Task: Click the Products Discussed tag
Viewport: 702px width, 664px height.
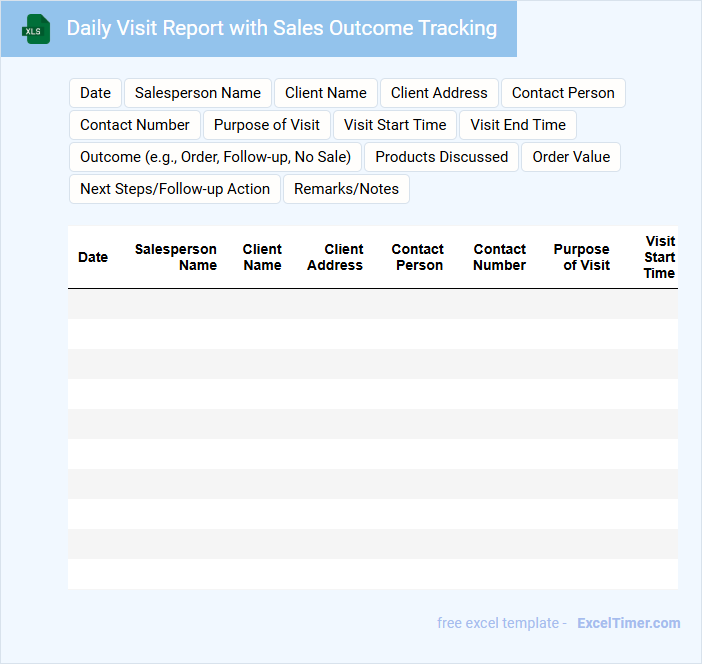Action: (x=441, y=157)
